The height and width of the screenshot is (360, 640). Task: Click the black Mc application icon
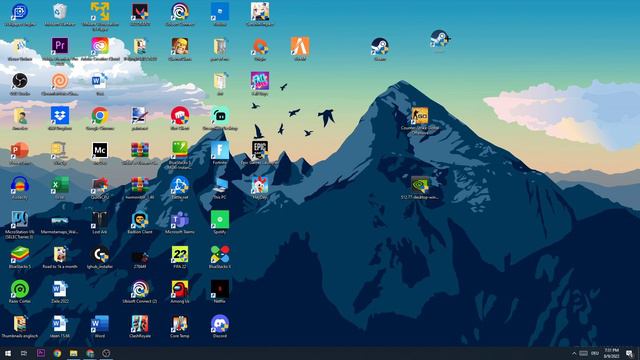(100, 150)
